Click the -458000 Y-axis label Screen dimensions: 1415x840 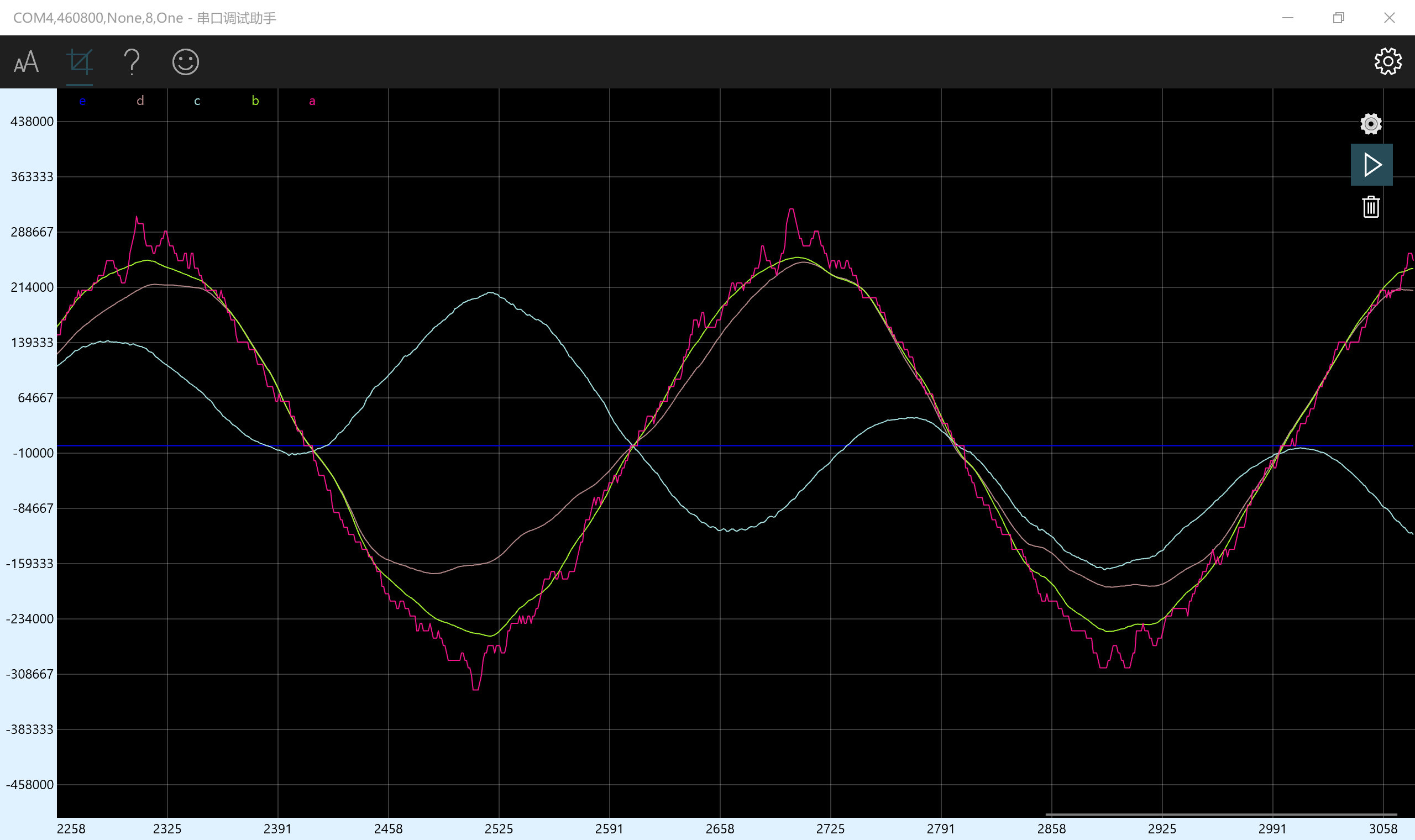point(30,785)
